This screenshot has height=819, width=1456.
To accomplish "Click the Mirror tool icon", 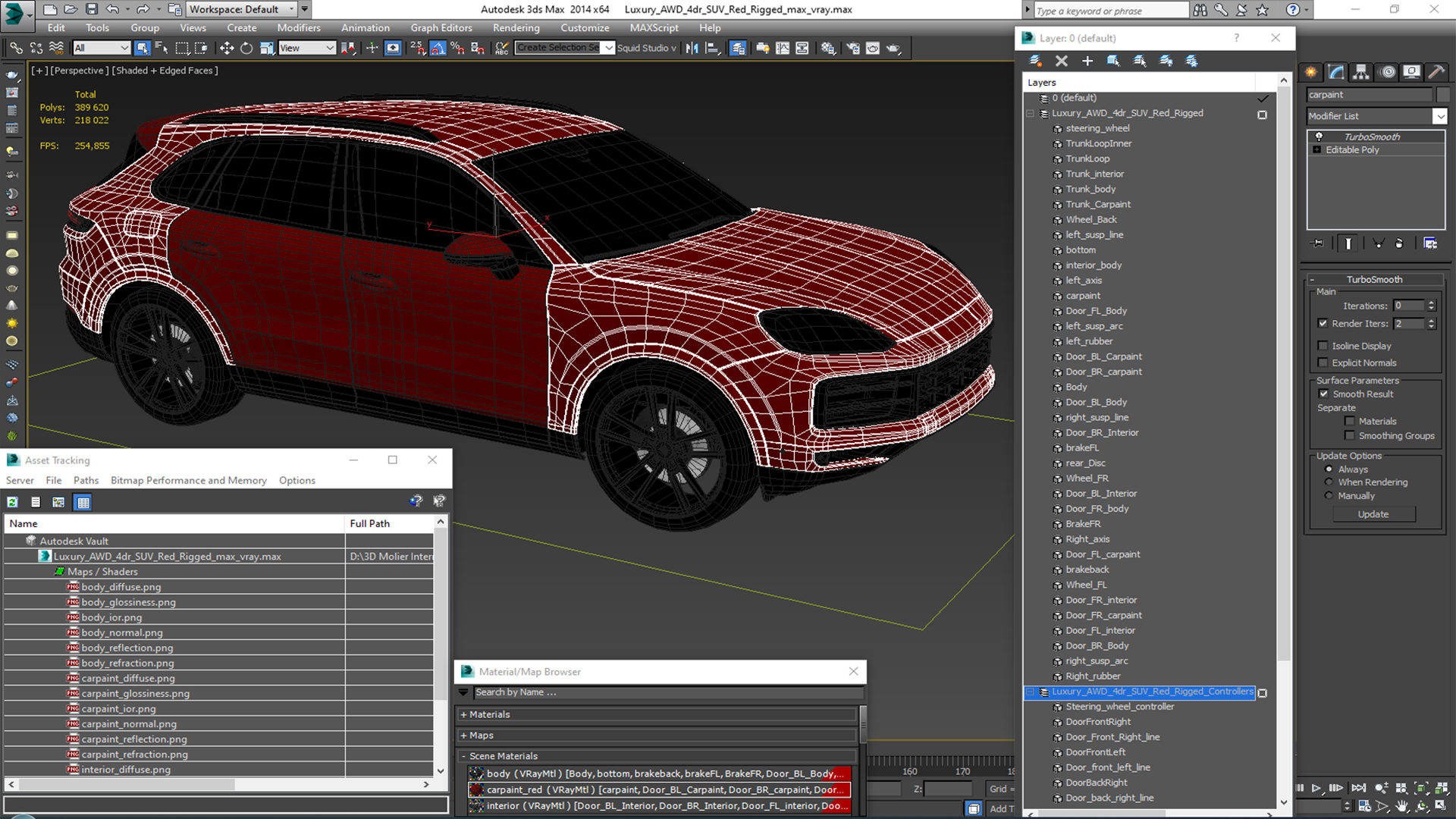I will click(x=692, y=48).
